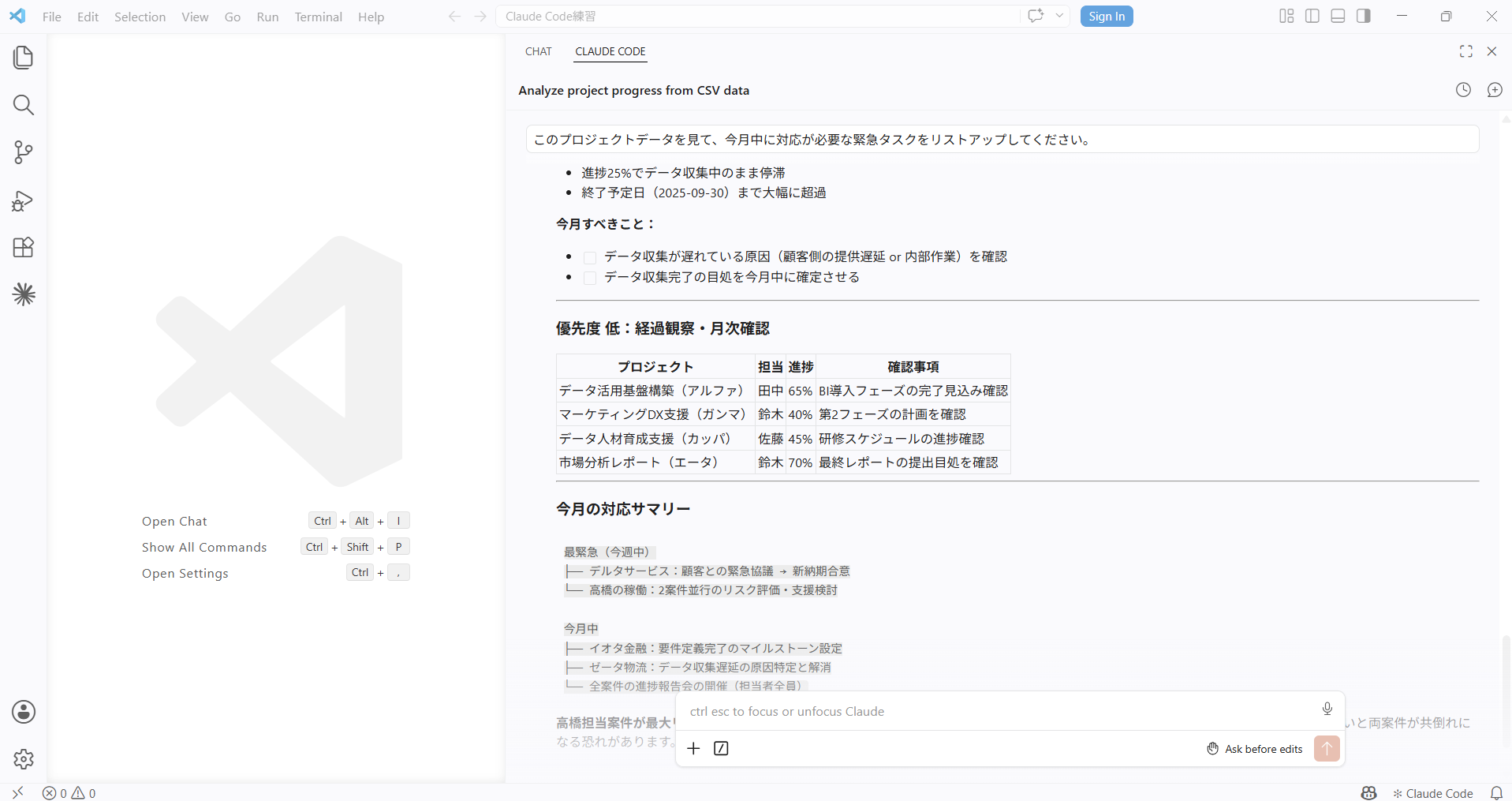Click the Copilot status bar icon
The height and width of the screenshot is (801, 1512).
(x=1369, y=793)
